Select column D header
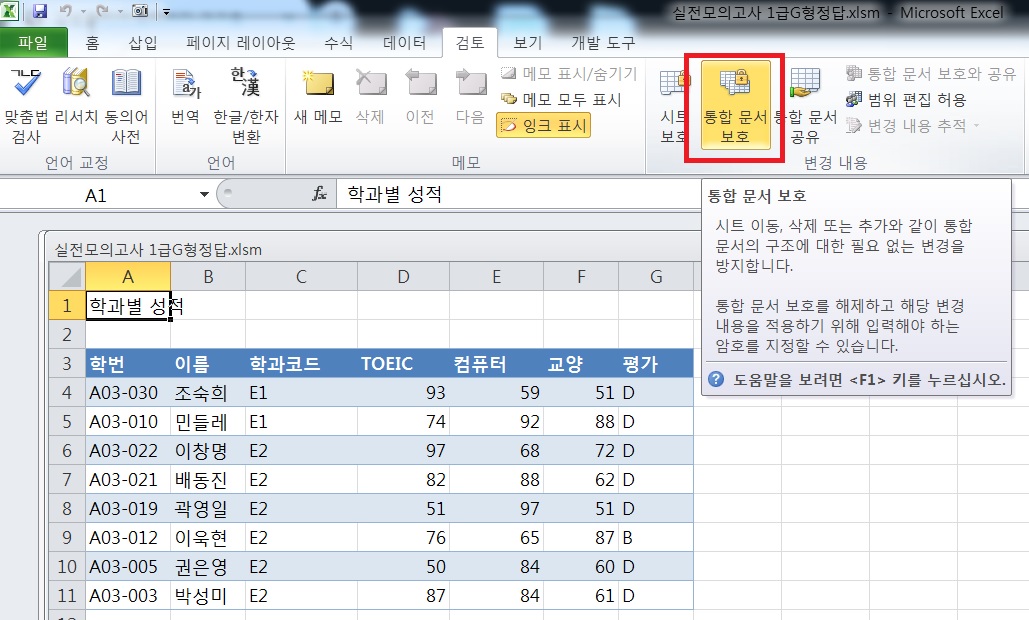The image size is (1029, 620). [x=403, y=277]
